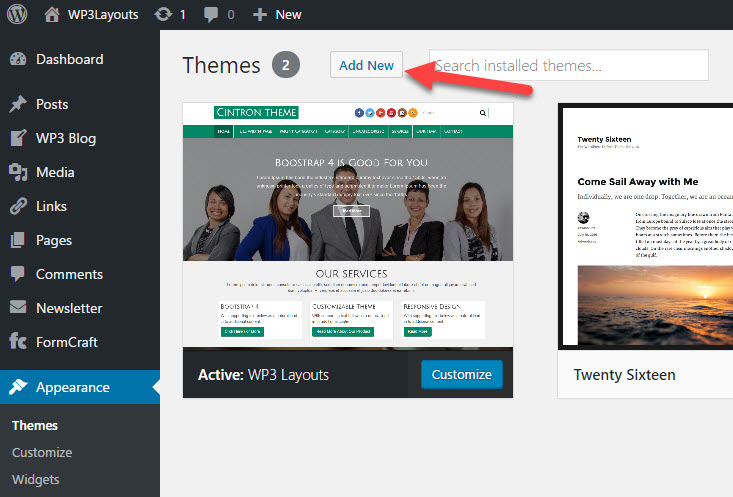Open the Widgets submenu link
The height and width of the screenshot is (497, 733).
tap(36, 480)
